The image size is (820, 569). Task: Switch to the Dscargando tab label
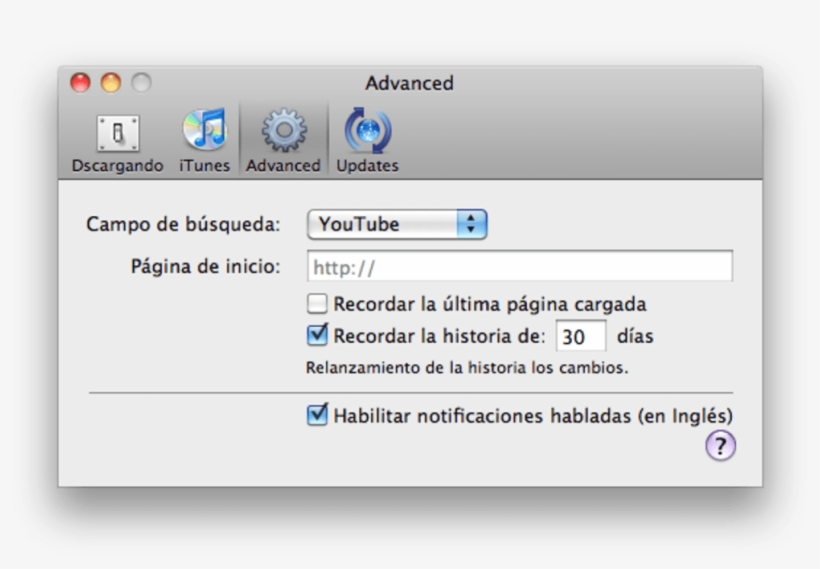117,166
